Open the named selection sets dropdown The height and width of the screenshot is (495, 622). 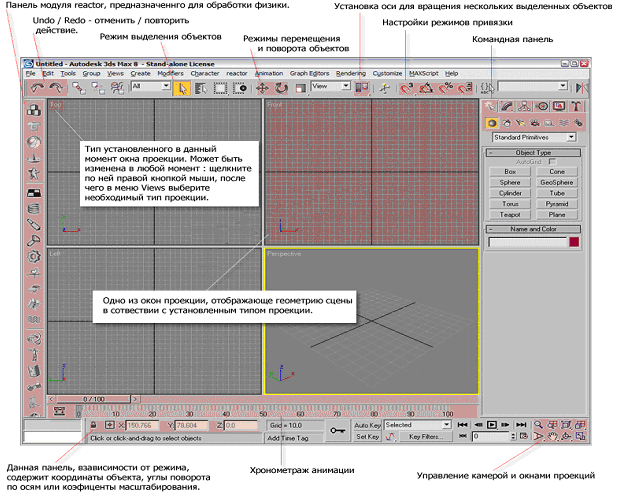(533, 86)
